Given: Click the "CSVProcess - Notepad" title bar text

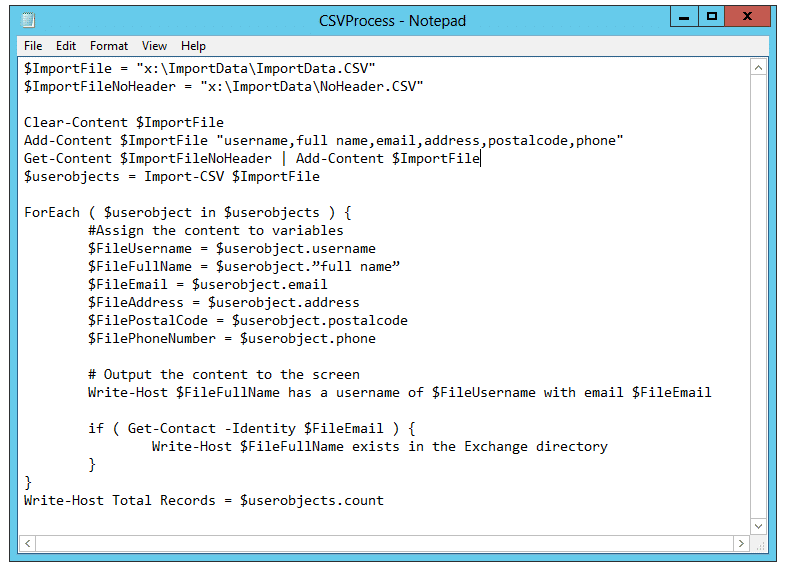Looking at the screenshot, I should (x=392, y=20).
